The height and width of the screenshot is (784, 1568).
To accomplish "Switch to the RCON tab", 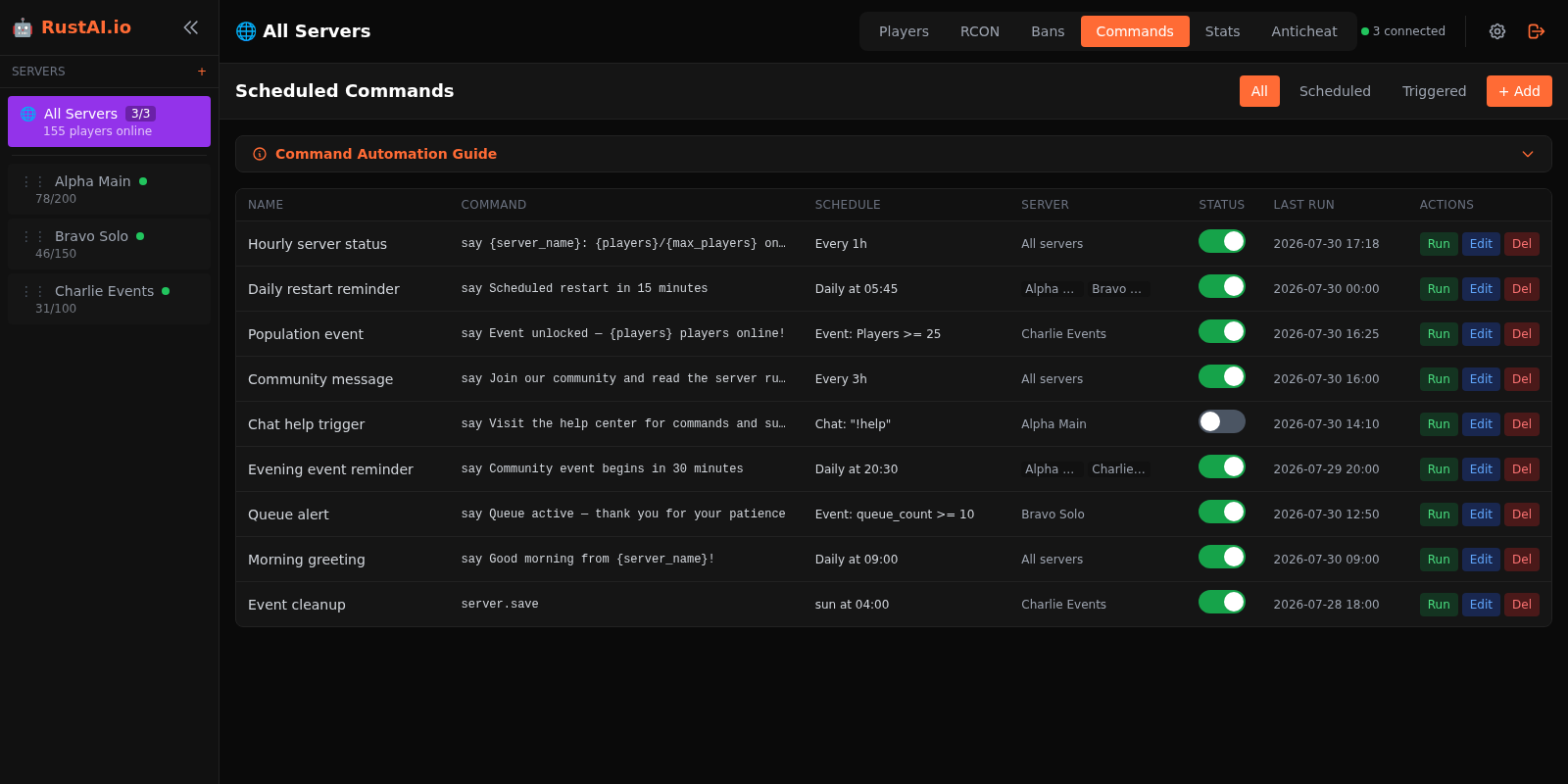I will [x=980, y=31].
